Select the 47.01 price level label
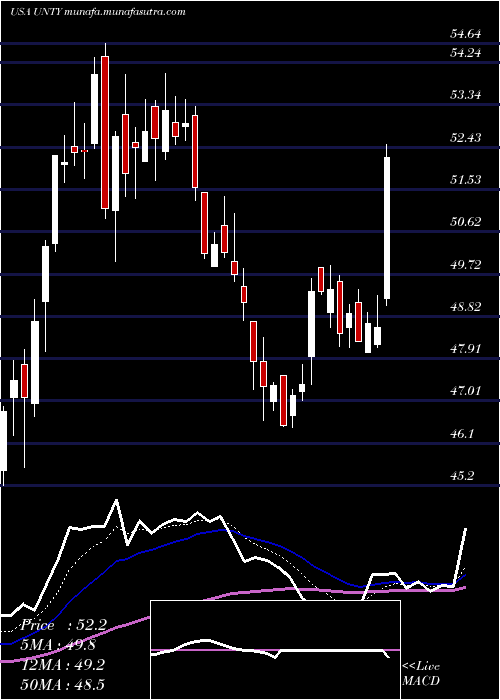This screenshot has height=700, width=500. (x=465, y=392)
